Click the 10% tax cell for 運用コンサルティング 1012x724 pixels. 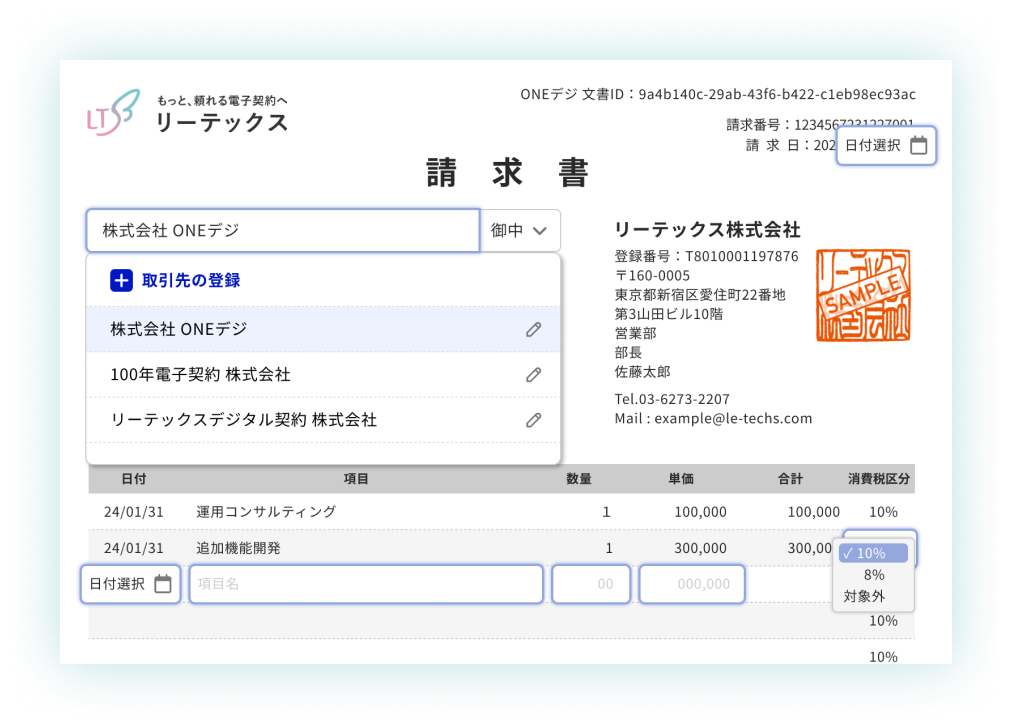(883, 512)
